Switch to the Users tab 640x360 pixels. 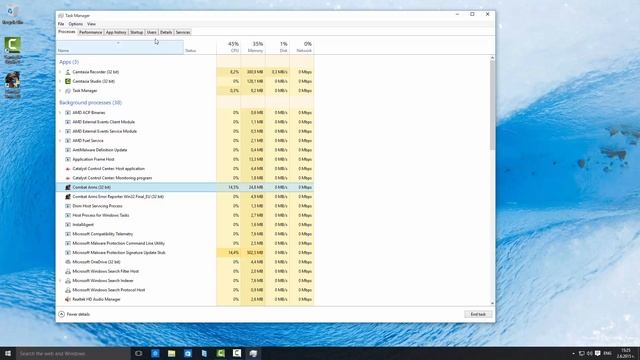pyautogui.click(x=151, y=32)
